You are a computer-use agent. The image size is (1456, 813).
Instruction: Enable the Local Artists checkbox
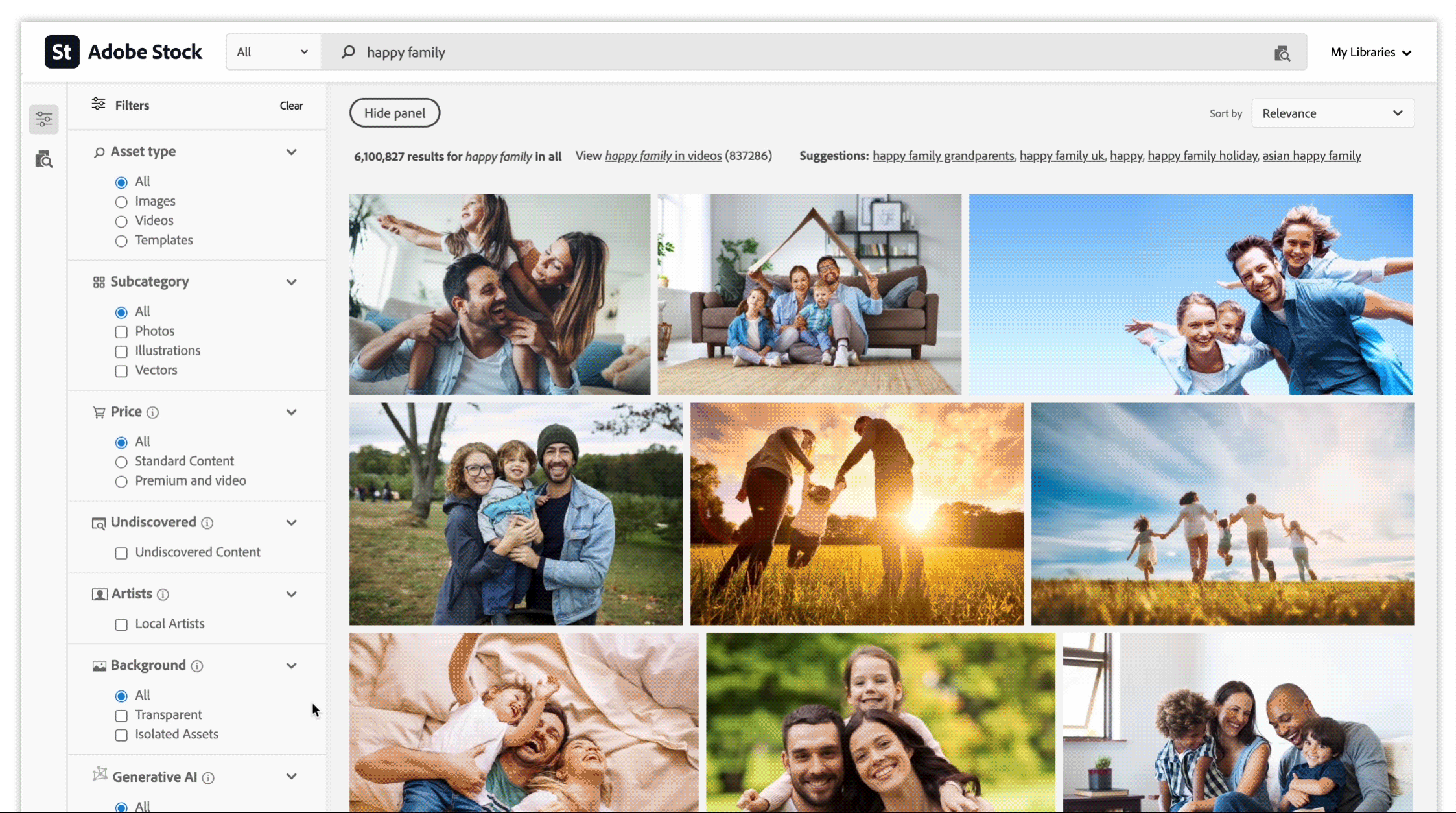click(120, 623)
